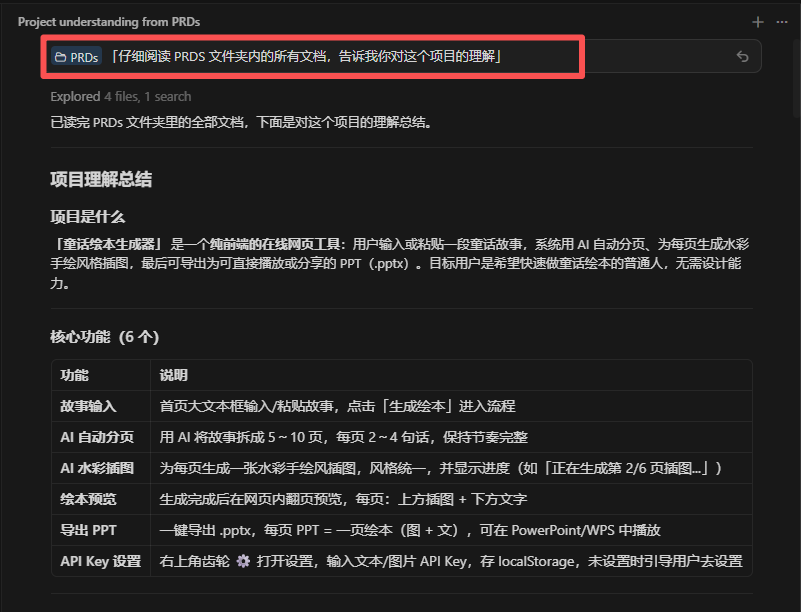
Task: Click inside the user prompt message box
Action: coord(400,57)
